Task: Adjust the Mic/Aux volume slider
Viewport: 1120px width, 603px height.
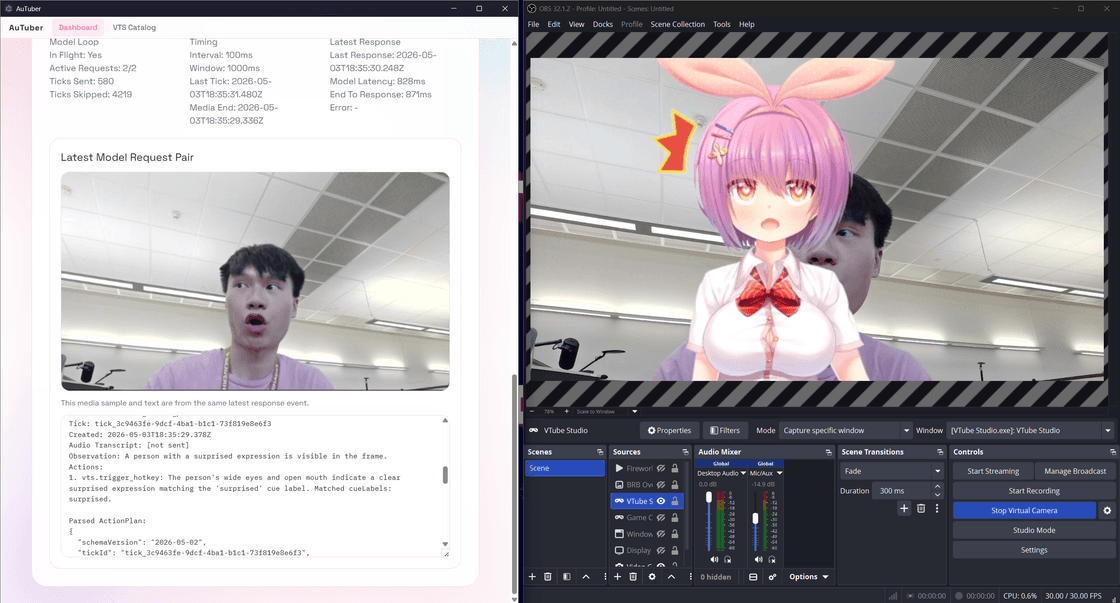Action: (755, 518)
